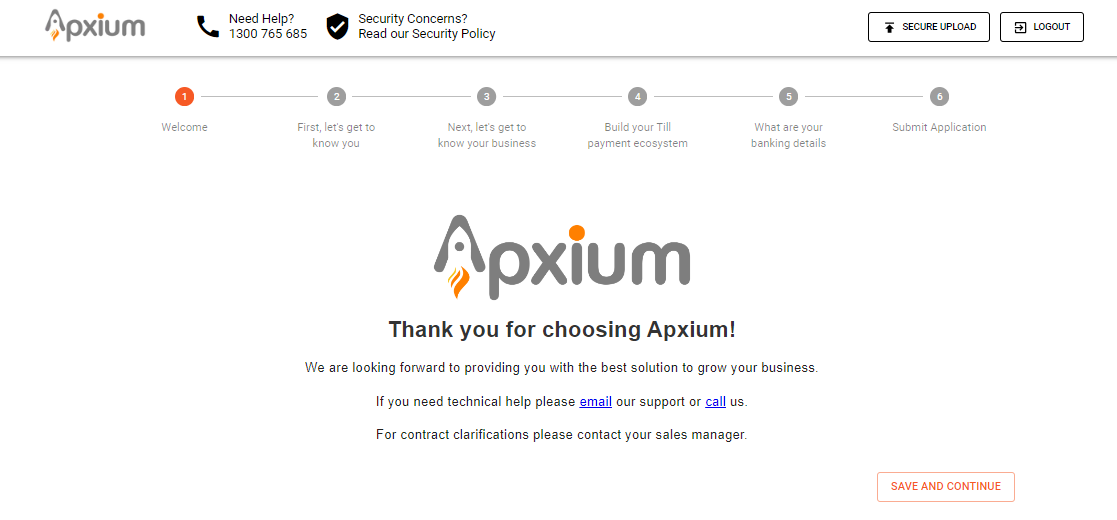This screenshot has width=1117, height=520.
Task: Click the security shield checkmark icon
Action: 338,27
